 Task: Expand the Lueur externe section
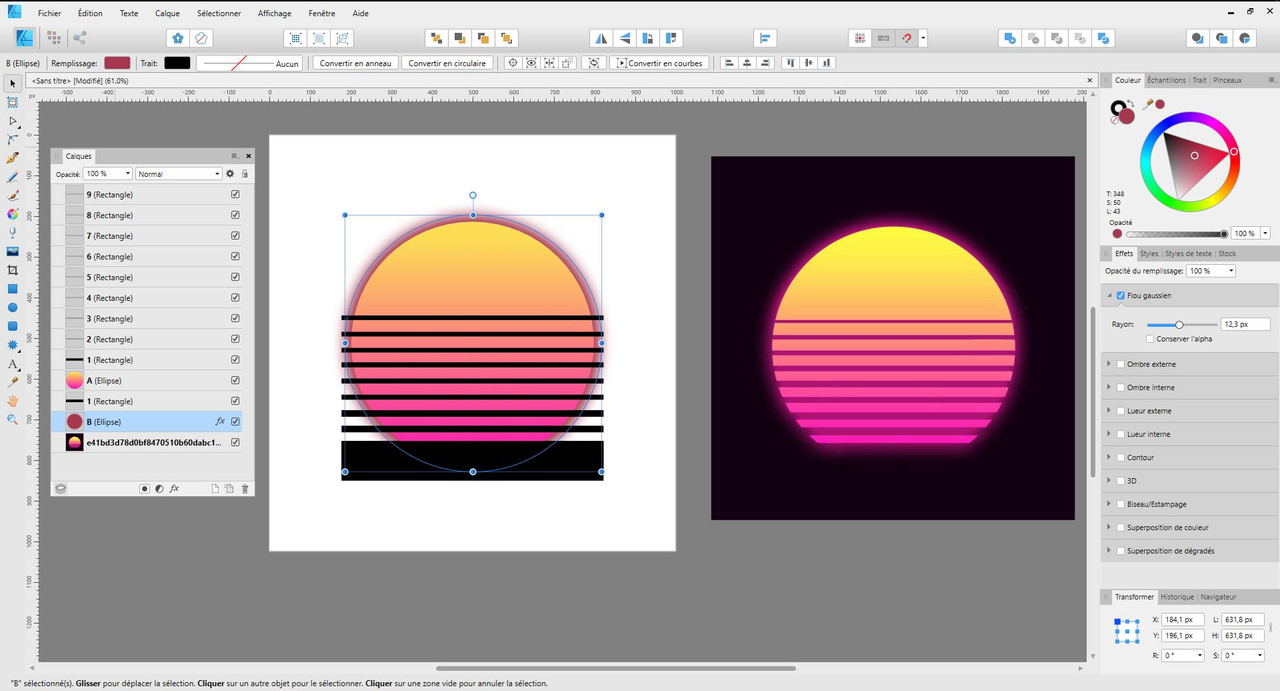pyautogui.click(x=1108, y=411)
